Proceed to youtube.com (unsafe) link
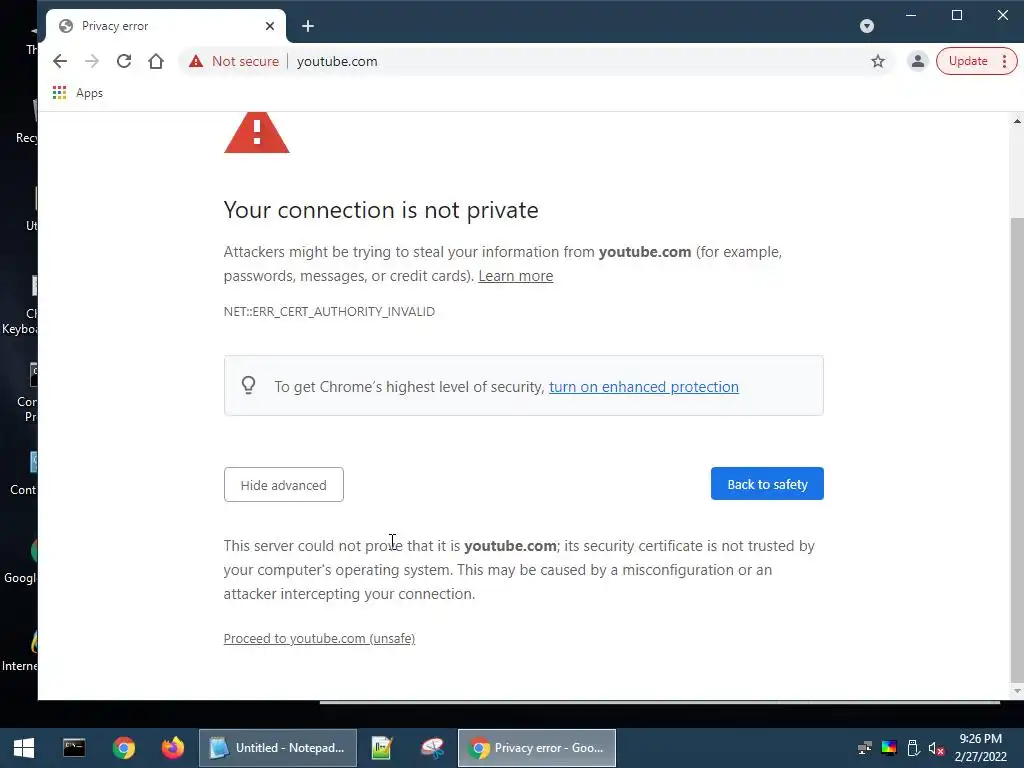The width and height of the screenshot is (1024, 768). click(x=319, y=638)
